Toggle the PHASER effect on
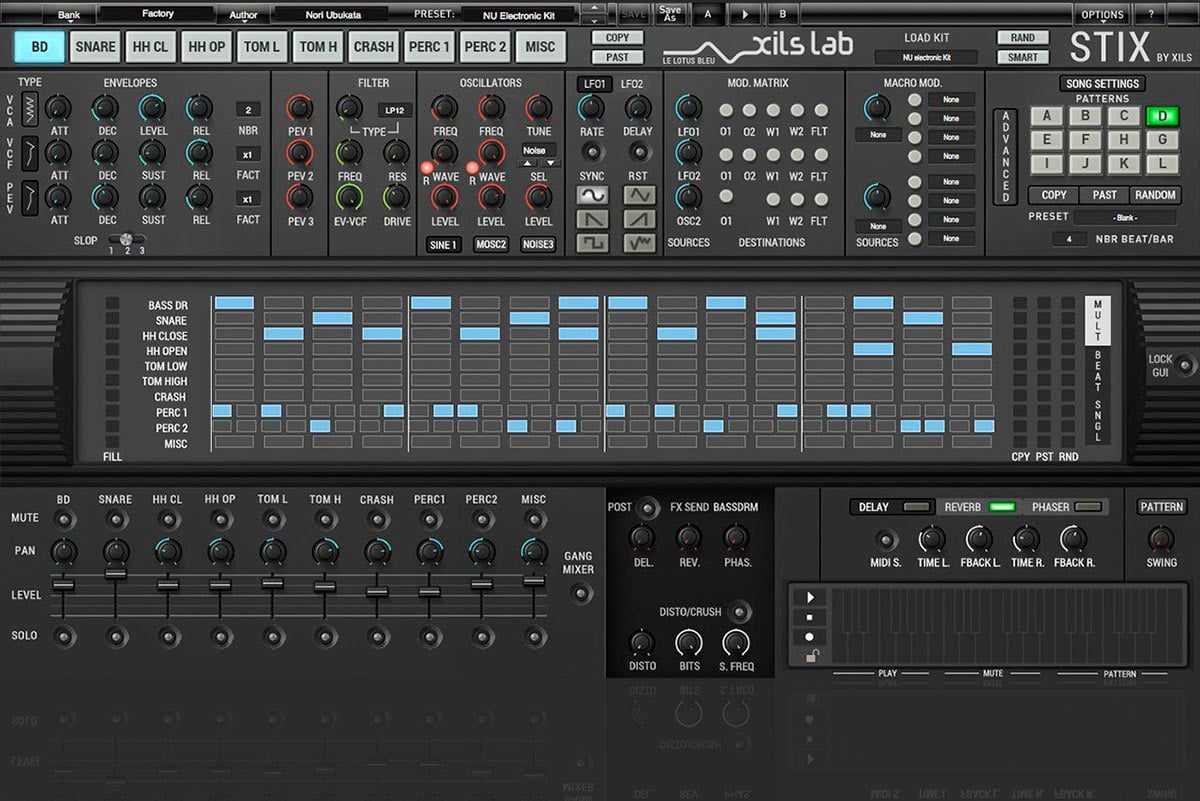 point(1088,507)
